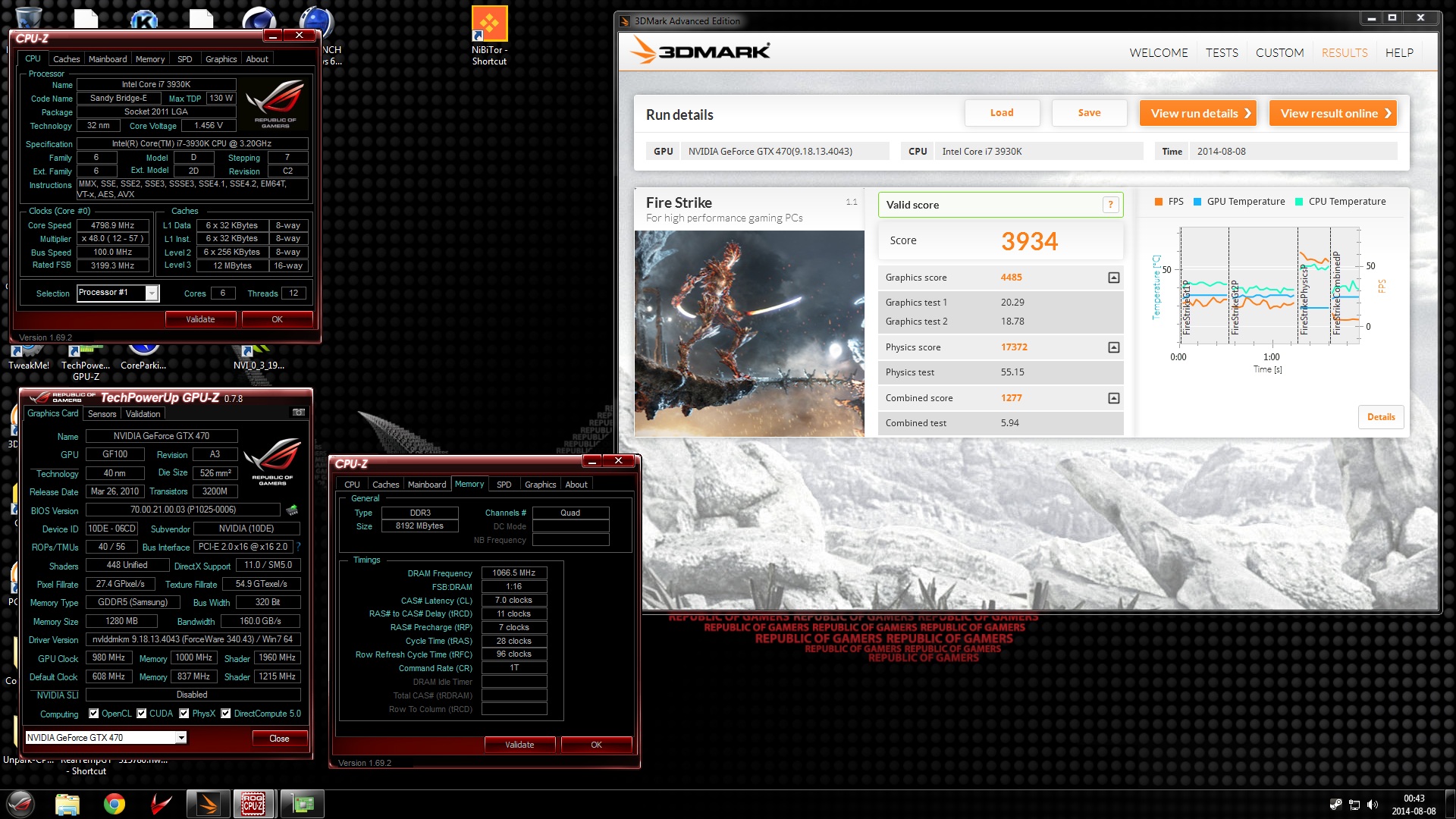This screenshot has width=1456, height=819.
Task: Click Validate in the top CPU-Z window
Action: click(200, 319)
